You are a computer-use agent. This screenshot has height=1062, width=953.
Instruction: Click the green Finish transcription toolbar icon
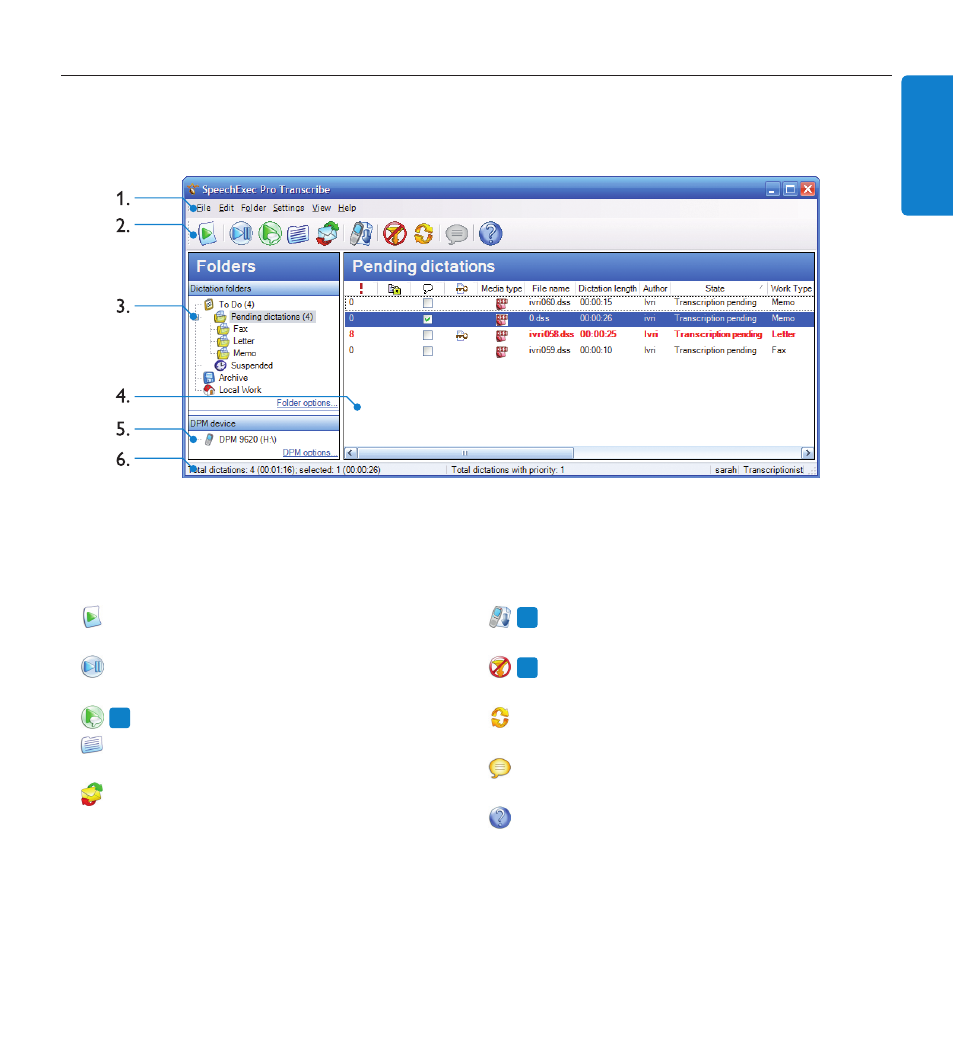[270, 234]
